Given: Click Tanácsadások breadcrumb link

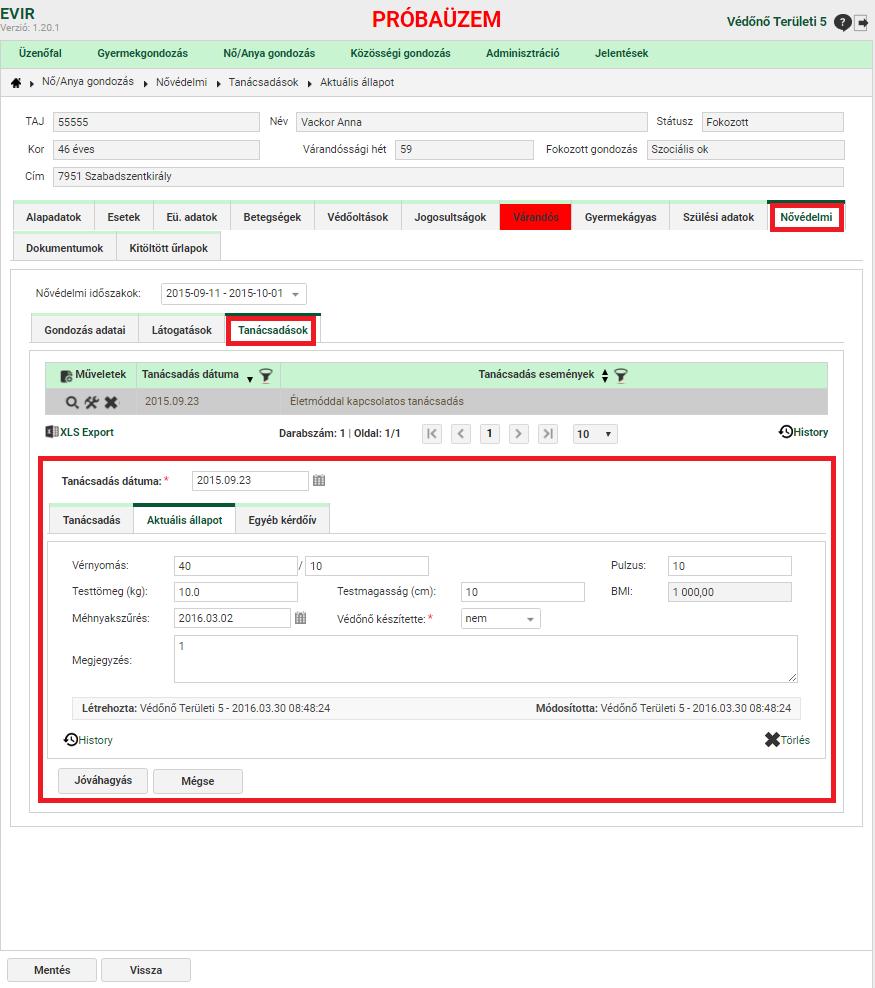Looking at the screenshot, I should pos(263,83).
